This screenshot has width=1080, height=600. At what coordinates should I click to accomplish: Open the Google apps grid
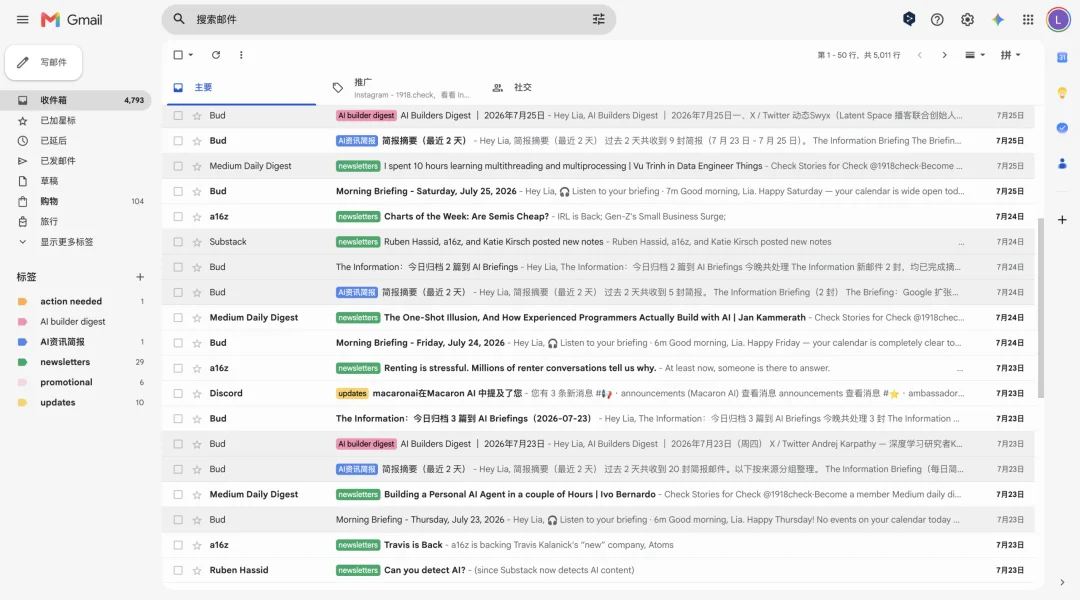(x=1028, y=19)
